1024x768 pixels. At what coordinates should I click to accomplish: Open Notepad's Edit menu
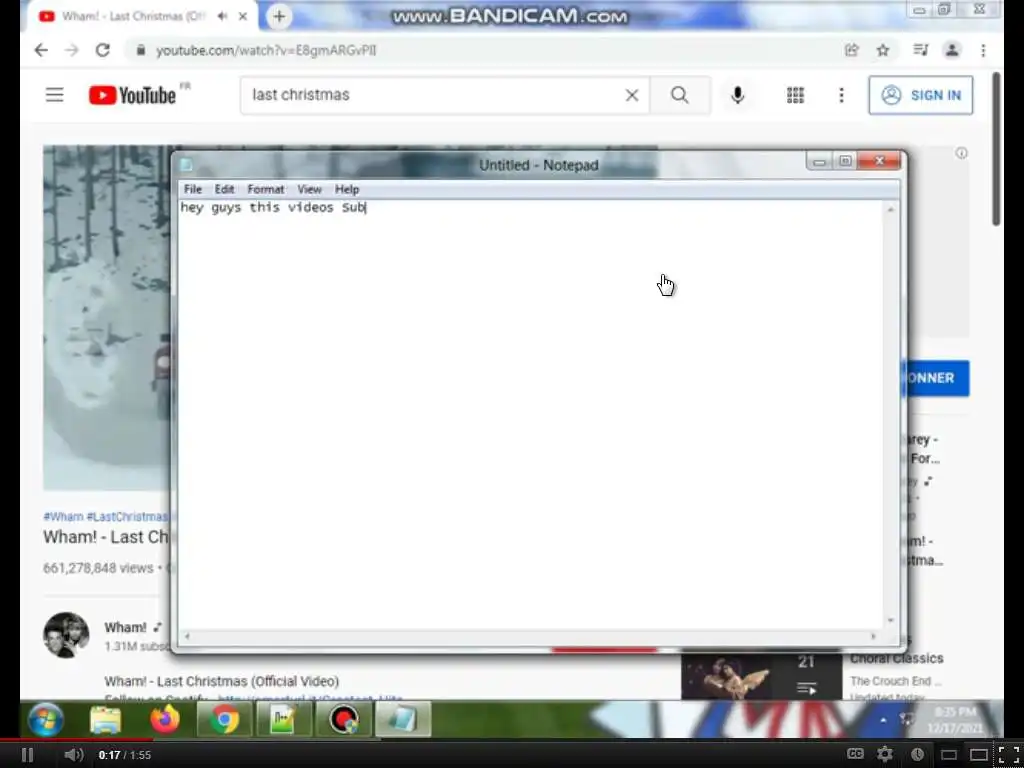coord(224,189)
